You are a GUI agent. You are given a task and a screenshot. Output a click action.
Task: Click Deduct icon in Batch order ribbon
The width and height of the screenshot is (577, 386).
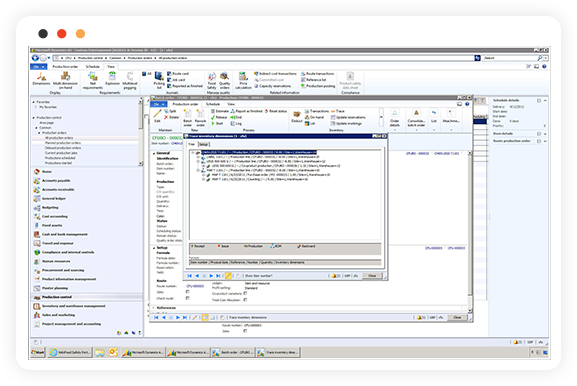tap(297, 116)
